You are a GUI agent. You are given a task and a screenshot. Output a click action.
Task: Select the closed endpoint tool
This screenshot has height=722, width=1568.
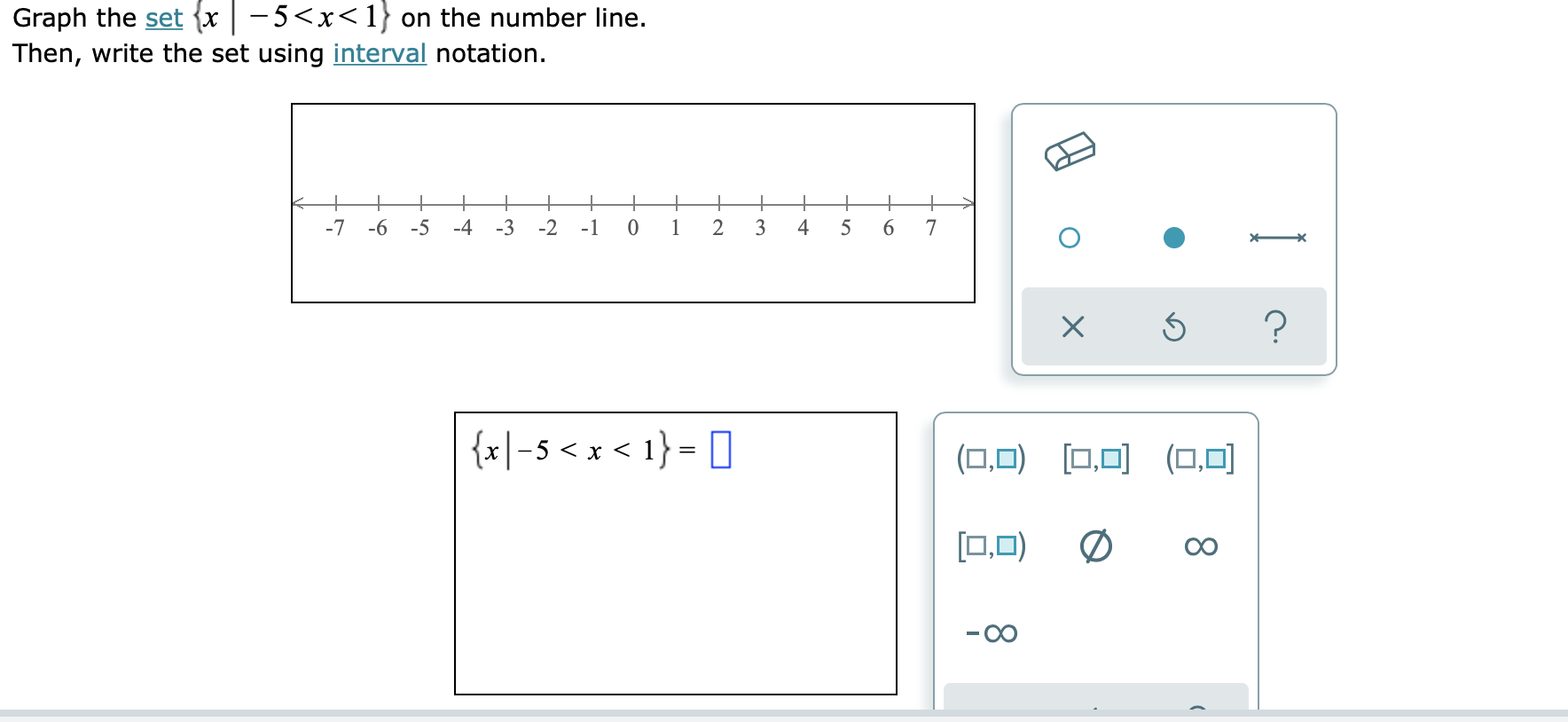(x=1174, y=237)
